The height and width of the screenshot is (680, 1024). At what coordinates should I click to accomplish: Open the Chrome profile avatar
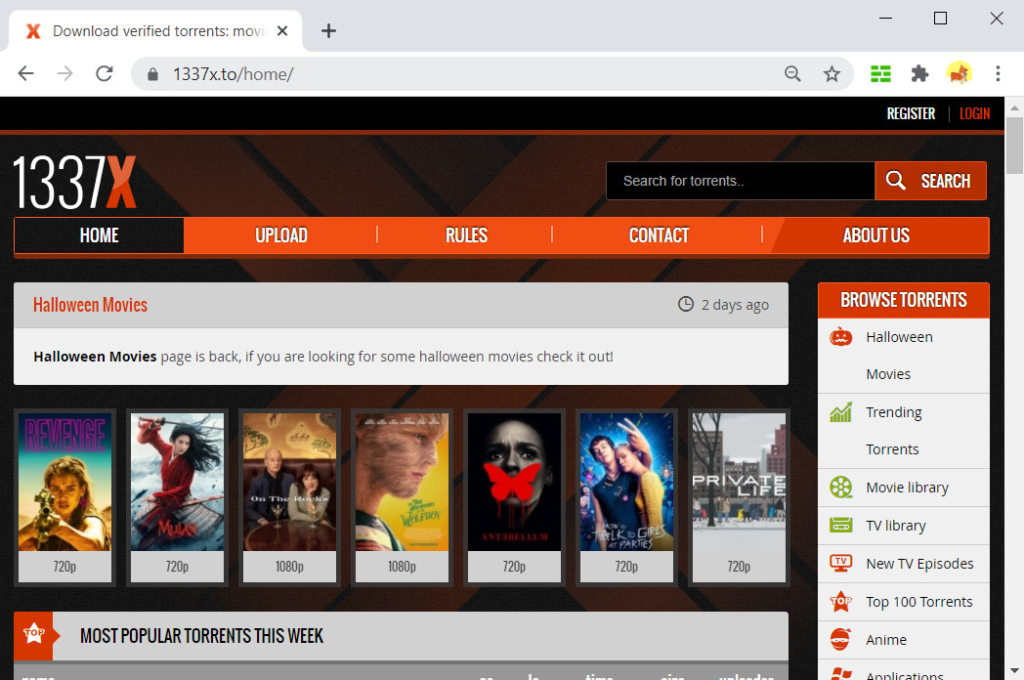click(959, 74)
